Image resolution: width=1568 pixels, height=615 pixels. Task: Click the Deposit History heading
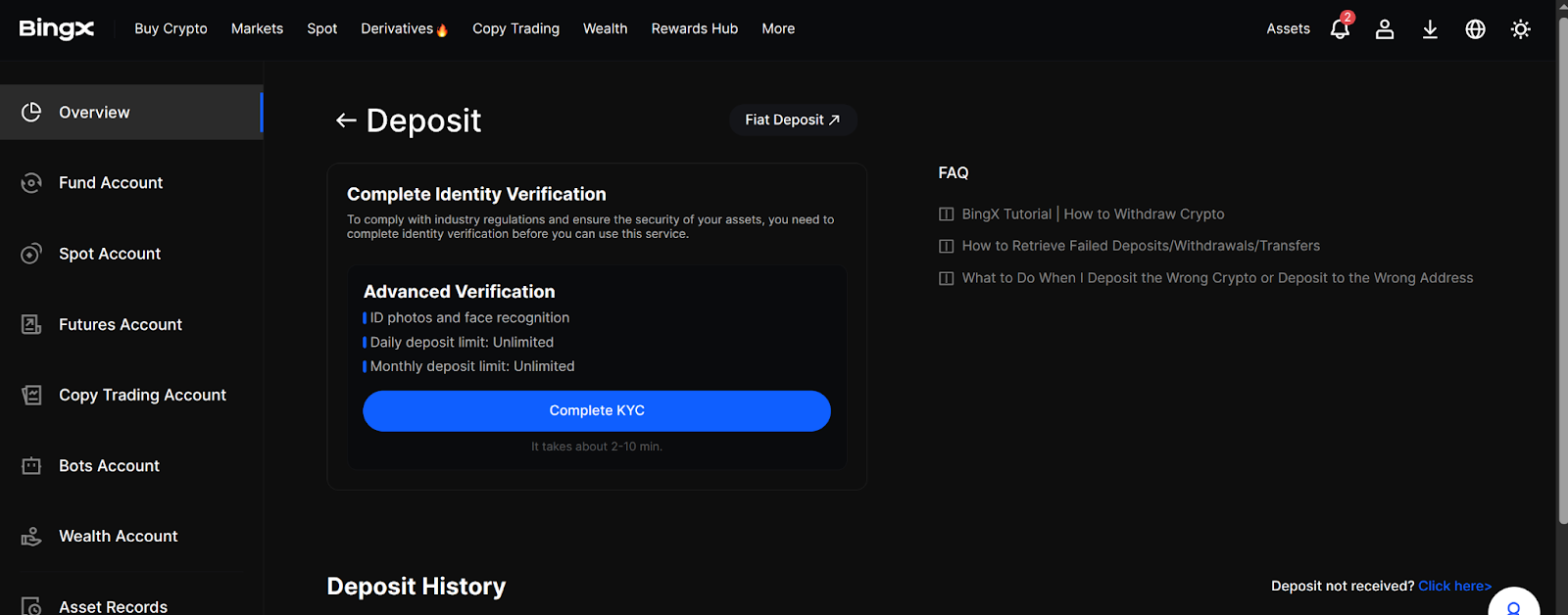tap(416, 586)
